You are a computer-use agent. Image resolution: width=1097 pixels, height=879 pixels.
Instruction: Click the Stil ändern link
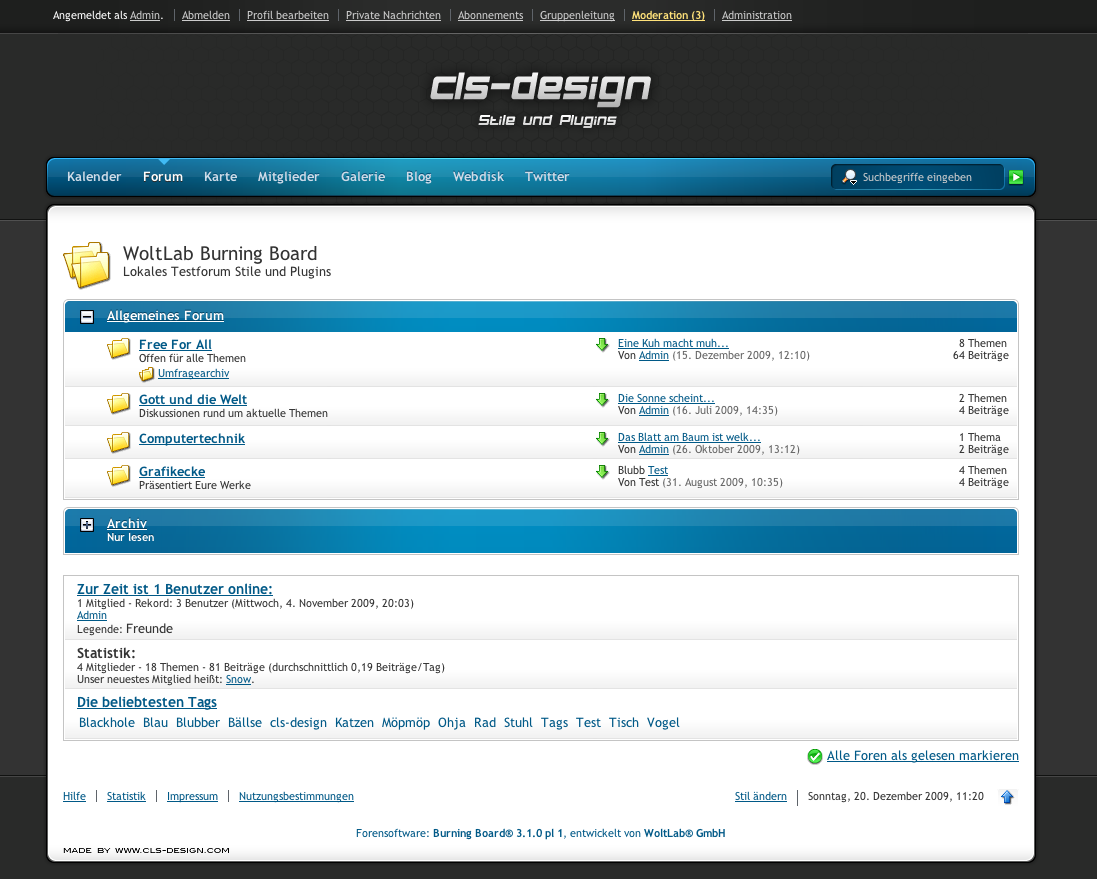760,797
